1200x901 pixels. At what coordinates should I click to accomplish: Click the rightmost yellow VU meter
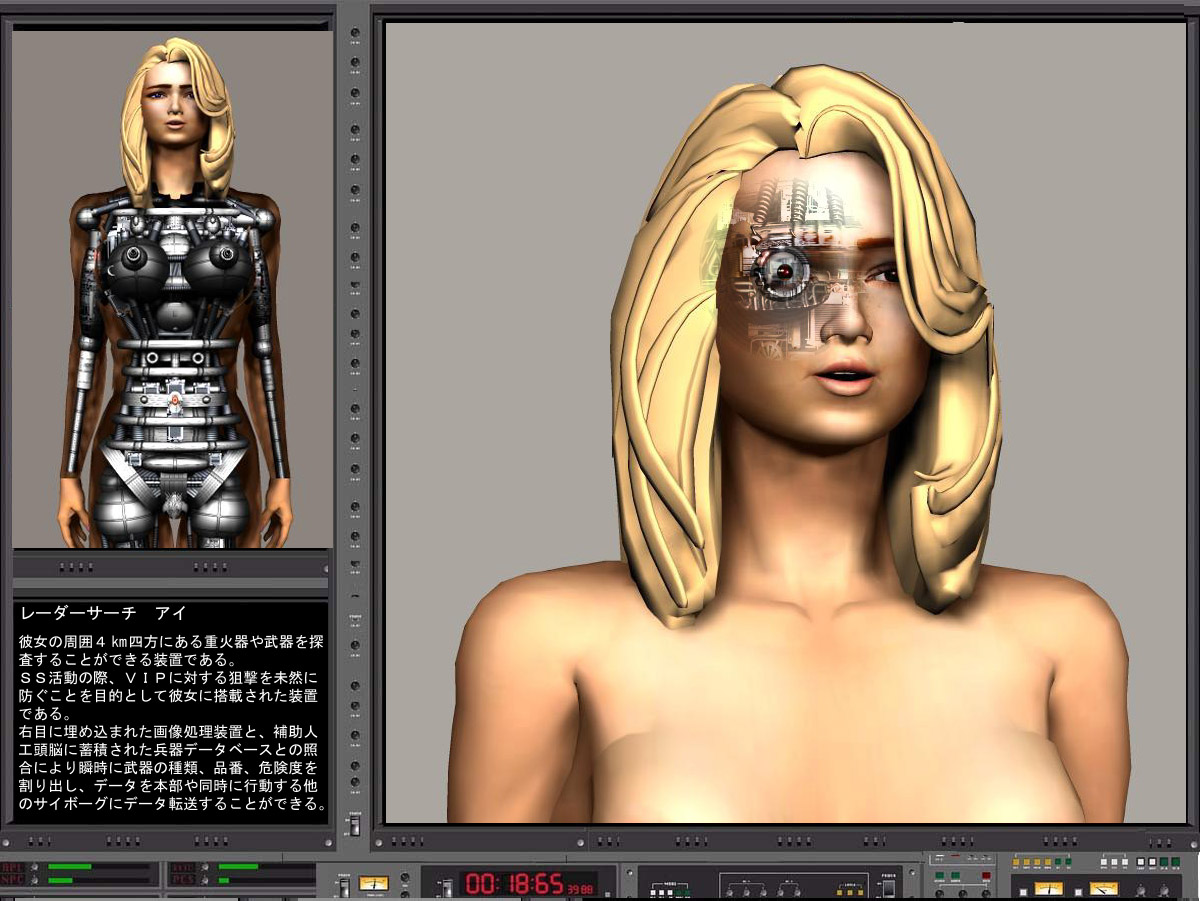(x=1104, y=888)
